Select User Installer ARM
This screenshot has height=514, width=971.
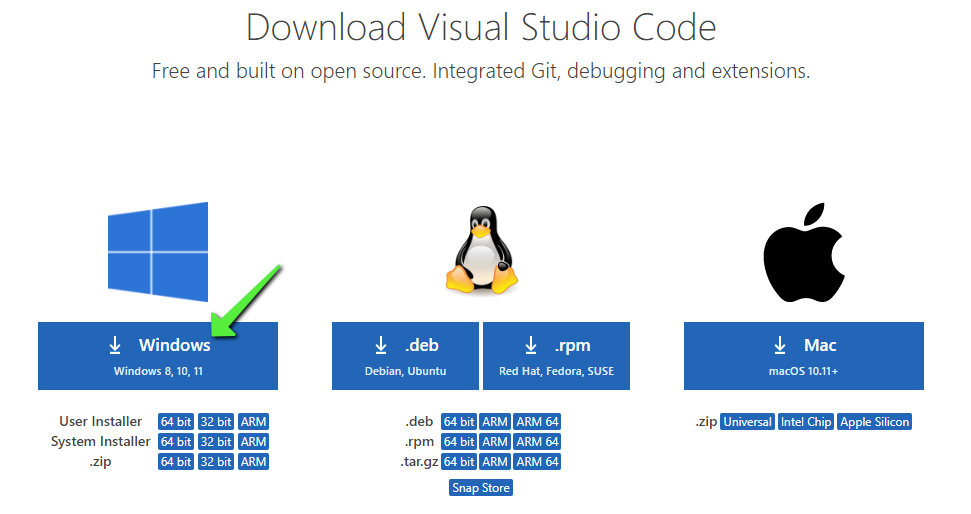253,422
